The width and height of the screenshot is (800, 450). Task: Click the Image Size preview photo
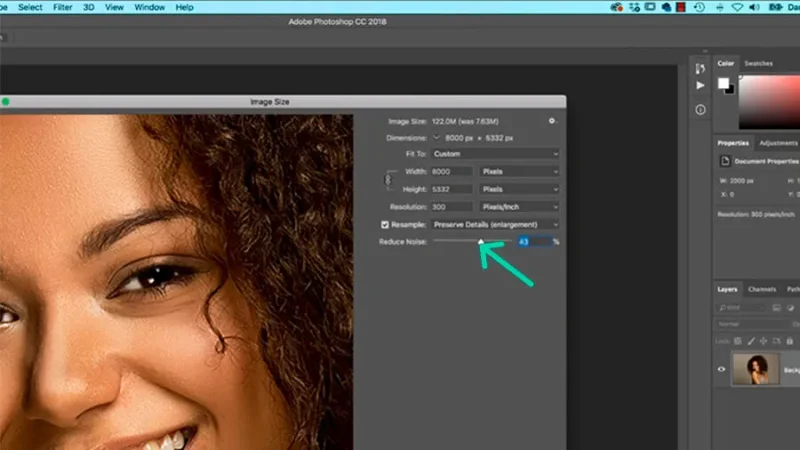point(177,282)
